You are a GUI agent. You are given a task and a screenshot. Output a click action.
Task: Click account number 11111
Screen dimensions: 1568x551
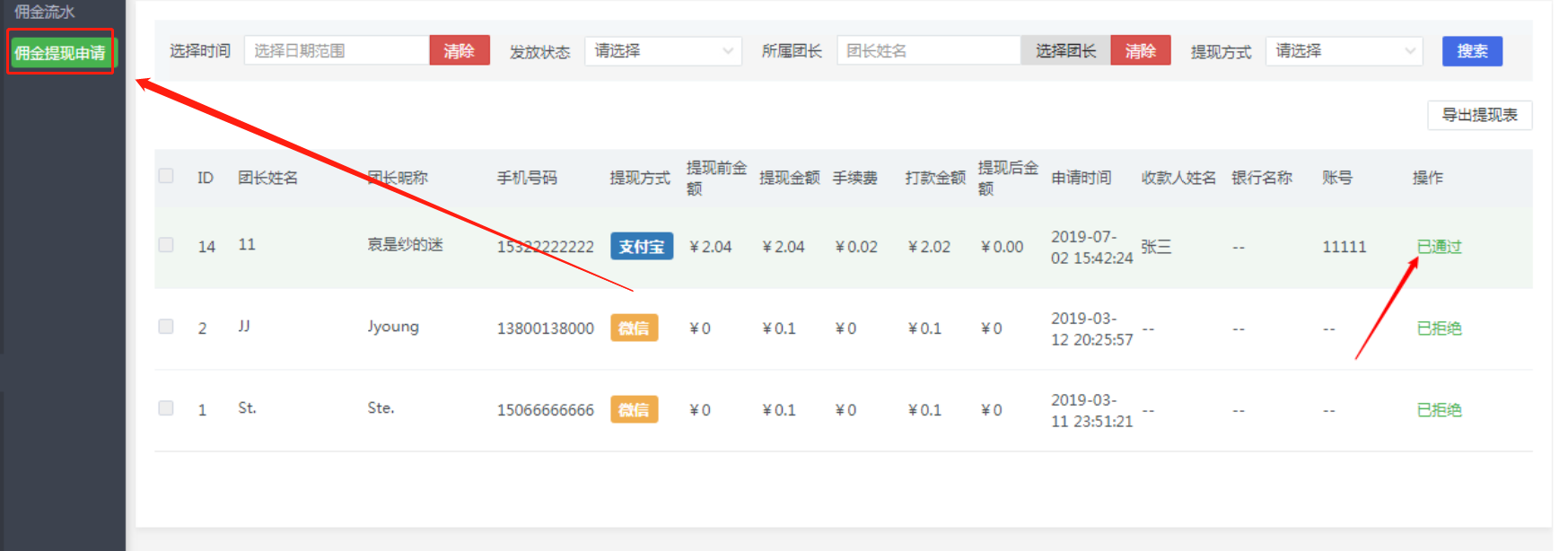(1344, 247)
